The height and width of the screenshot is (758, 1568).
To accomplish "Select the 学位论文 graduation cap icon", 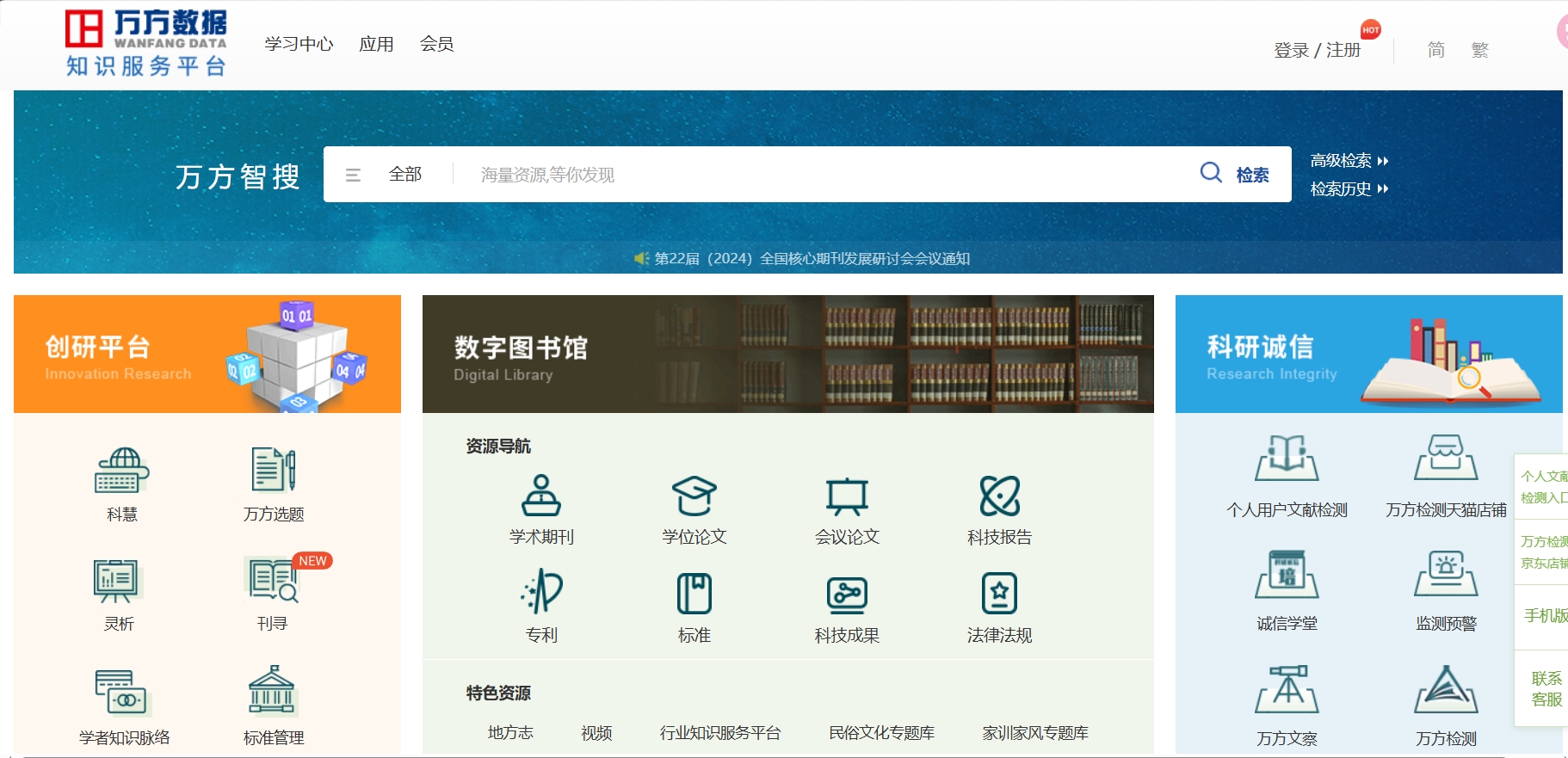I will (694, 496).
